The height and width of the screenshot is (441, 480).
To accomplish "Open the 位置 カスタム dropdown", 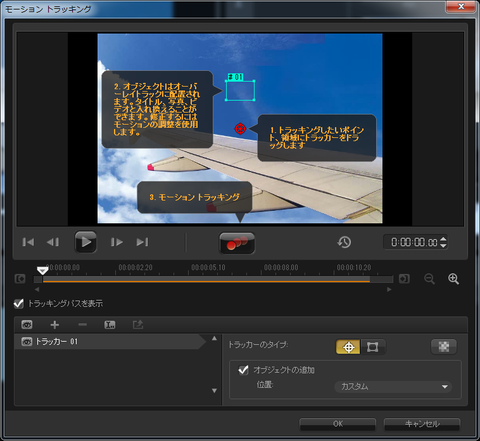I will pyautogui.click(x=393, y=387).
